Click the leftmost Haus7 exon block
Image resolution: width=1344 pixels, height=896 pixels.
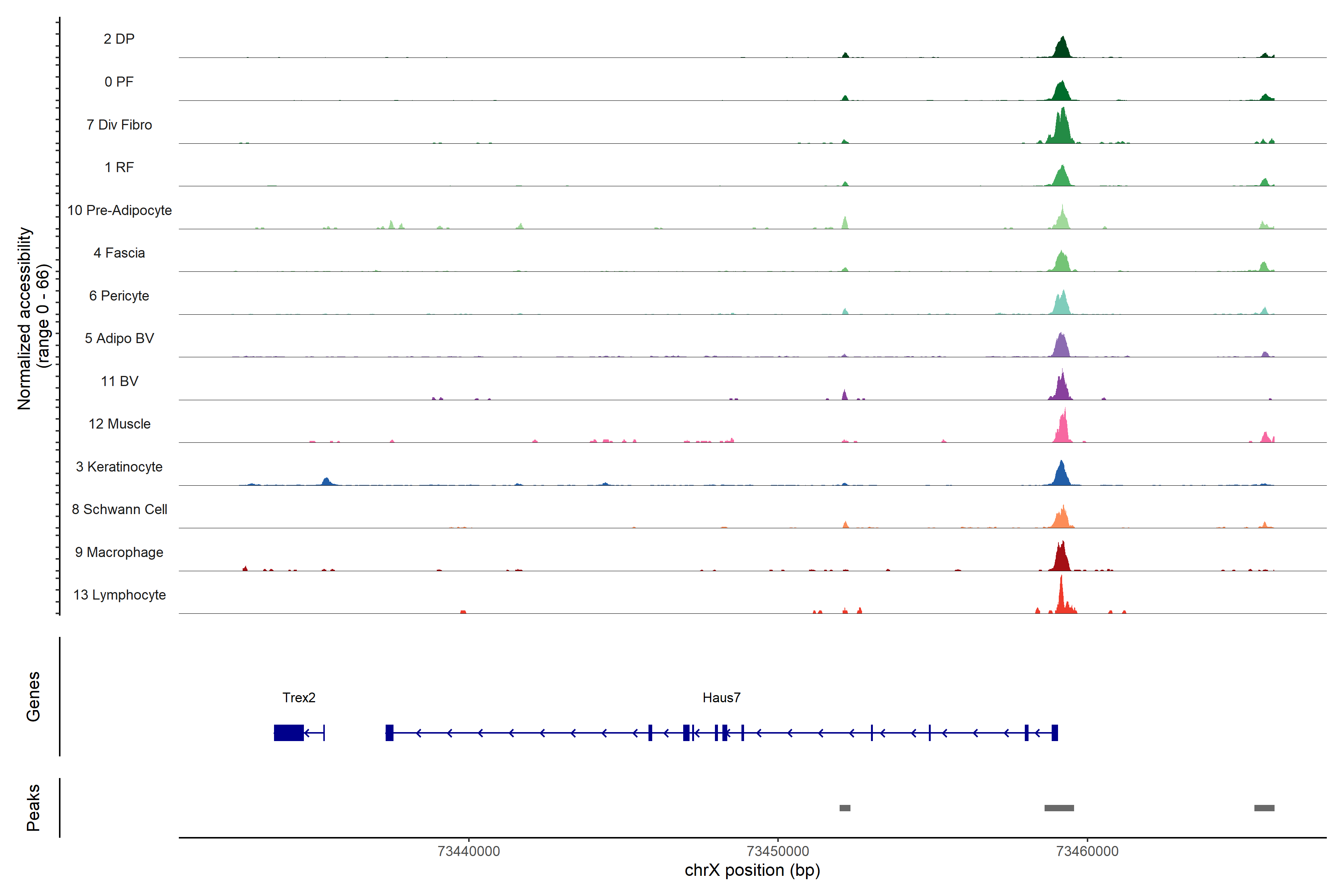pyautogui.click(x=389, y=732)
